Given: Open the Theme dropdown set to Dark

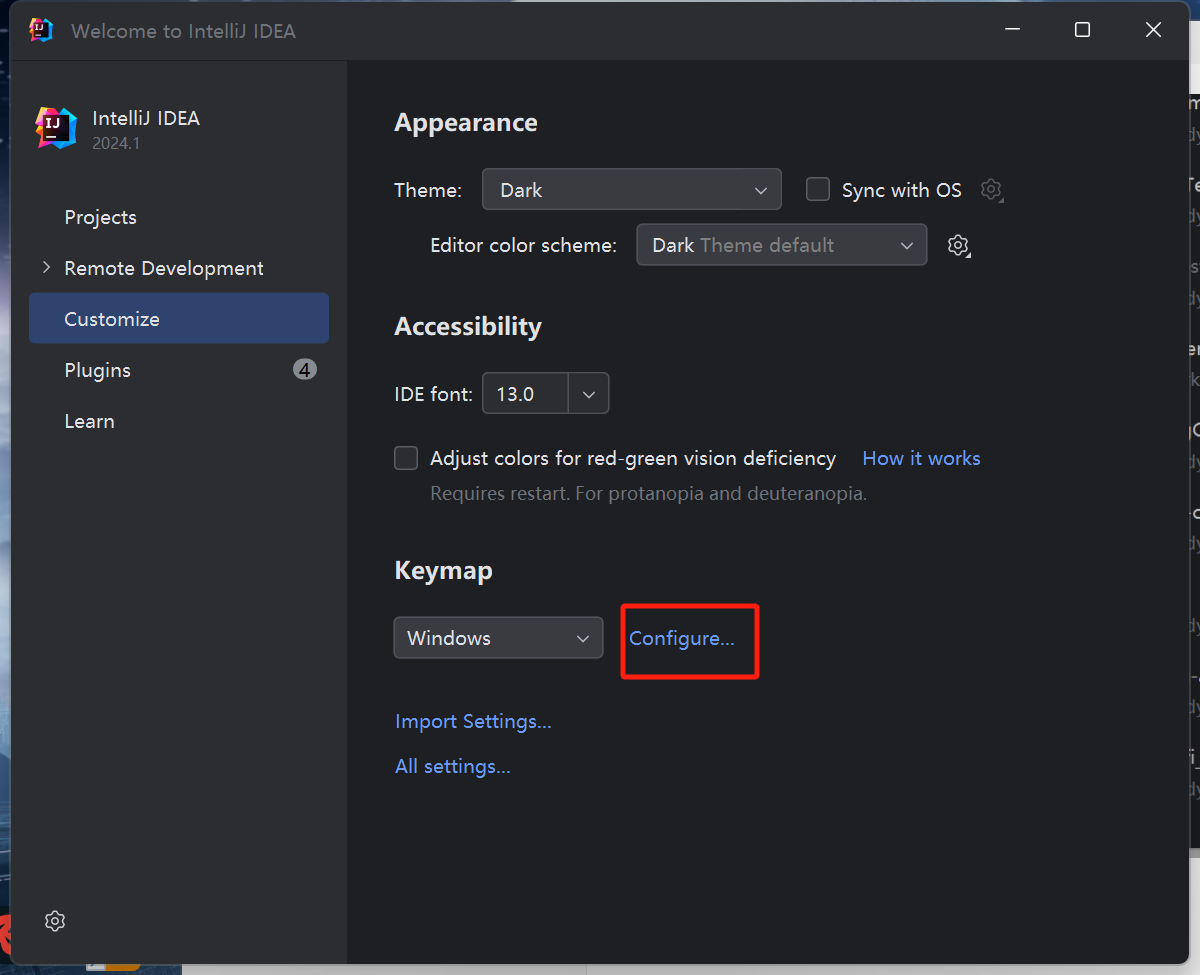Looking at the screenshot, I should tap(632, 190).
